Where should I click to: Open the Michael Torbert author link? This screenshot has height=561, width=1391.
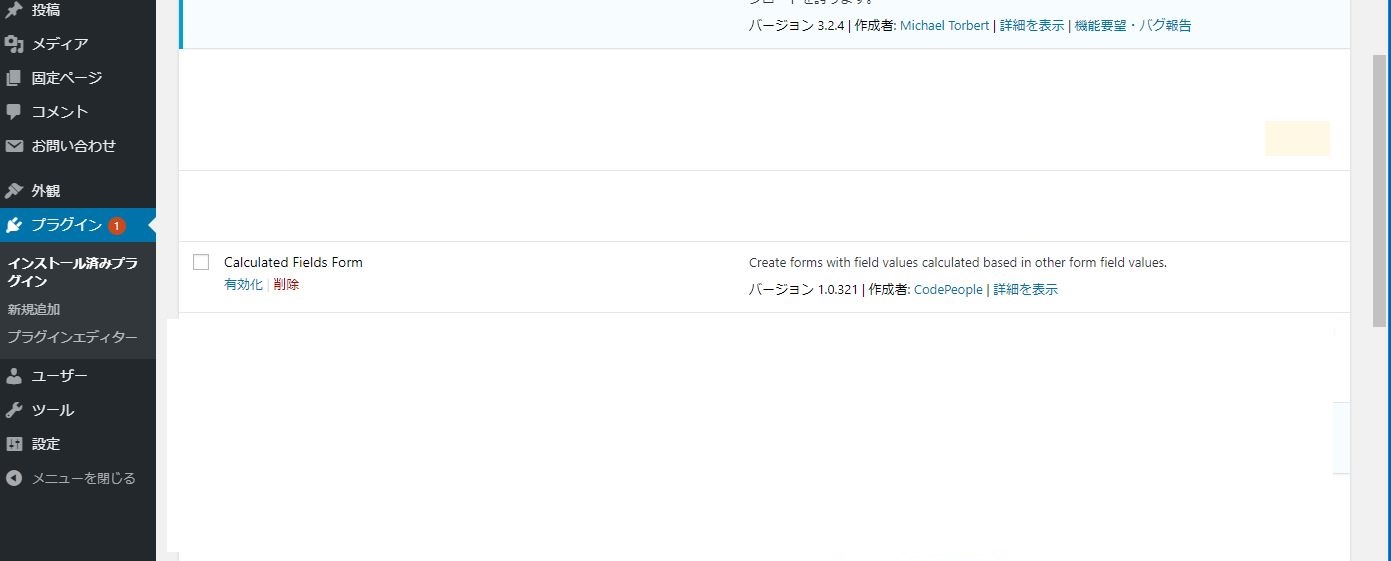click(944, 26)
